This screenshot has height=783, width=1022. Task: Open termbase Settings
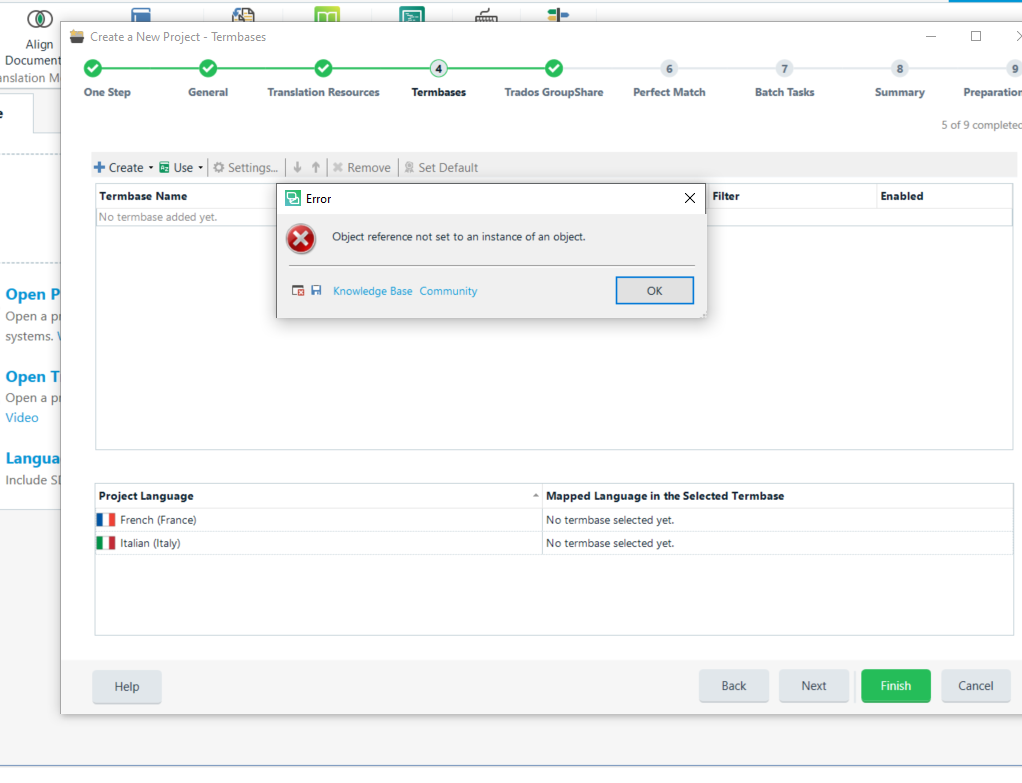245,168
